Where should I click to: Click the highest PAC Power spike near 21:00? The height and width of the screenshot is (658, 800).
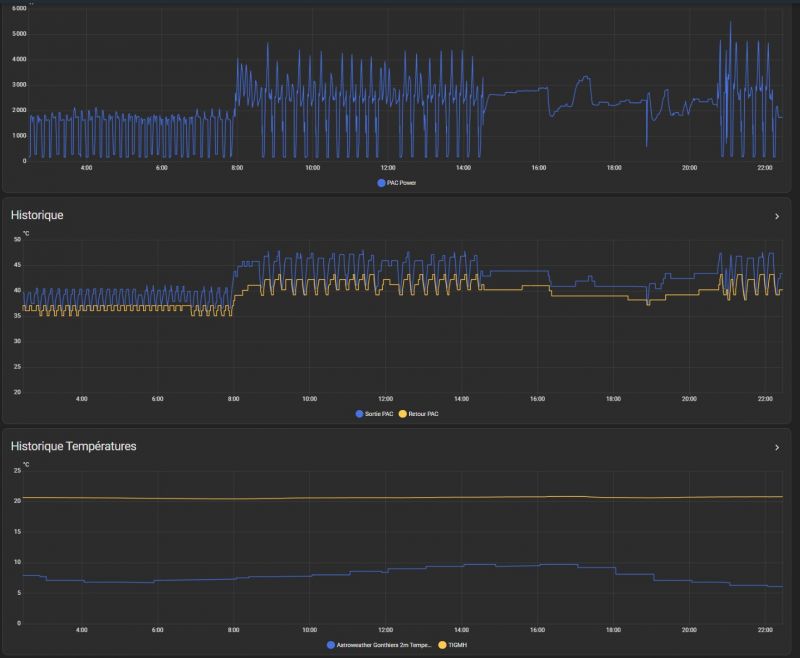point(730,24)
